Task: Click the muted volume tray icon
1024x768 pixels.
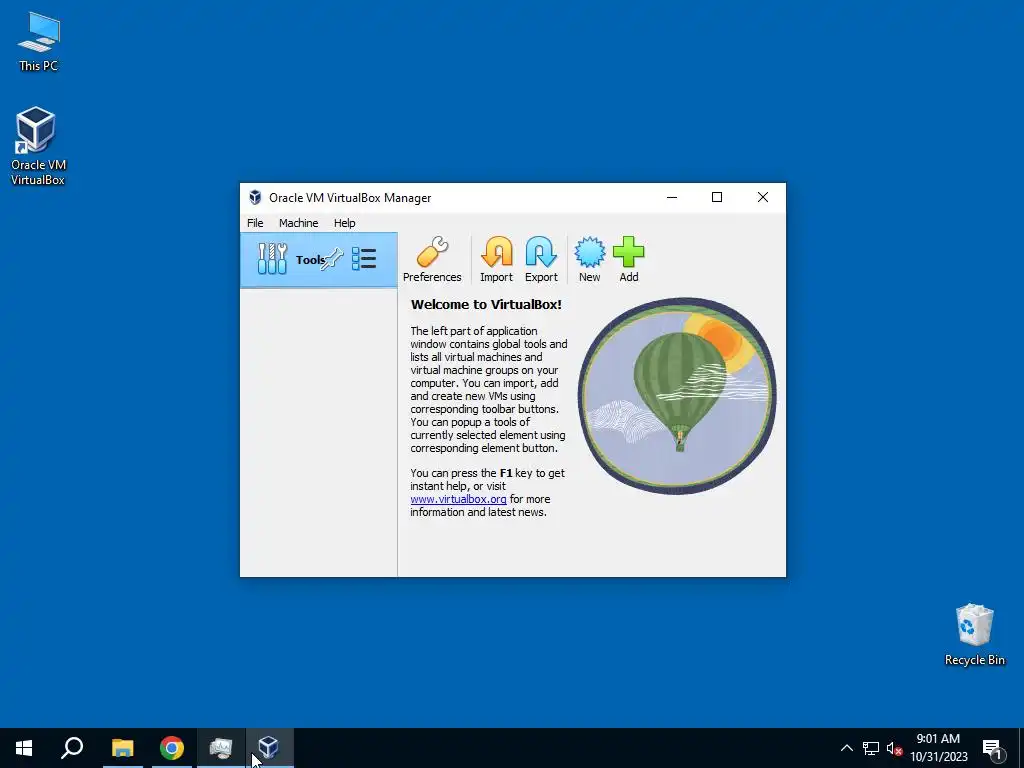Action: tap(894, 748)
